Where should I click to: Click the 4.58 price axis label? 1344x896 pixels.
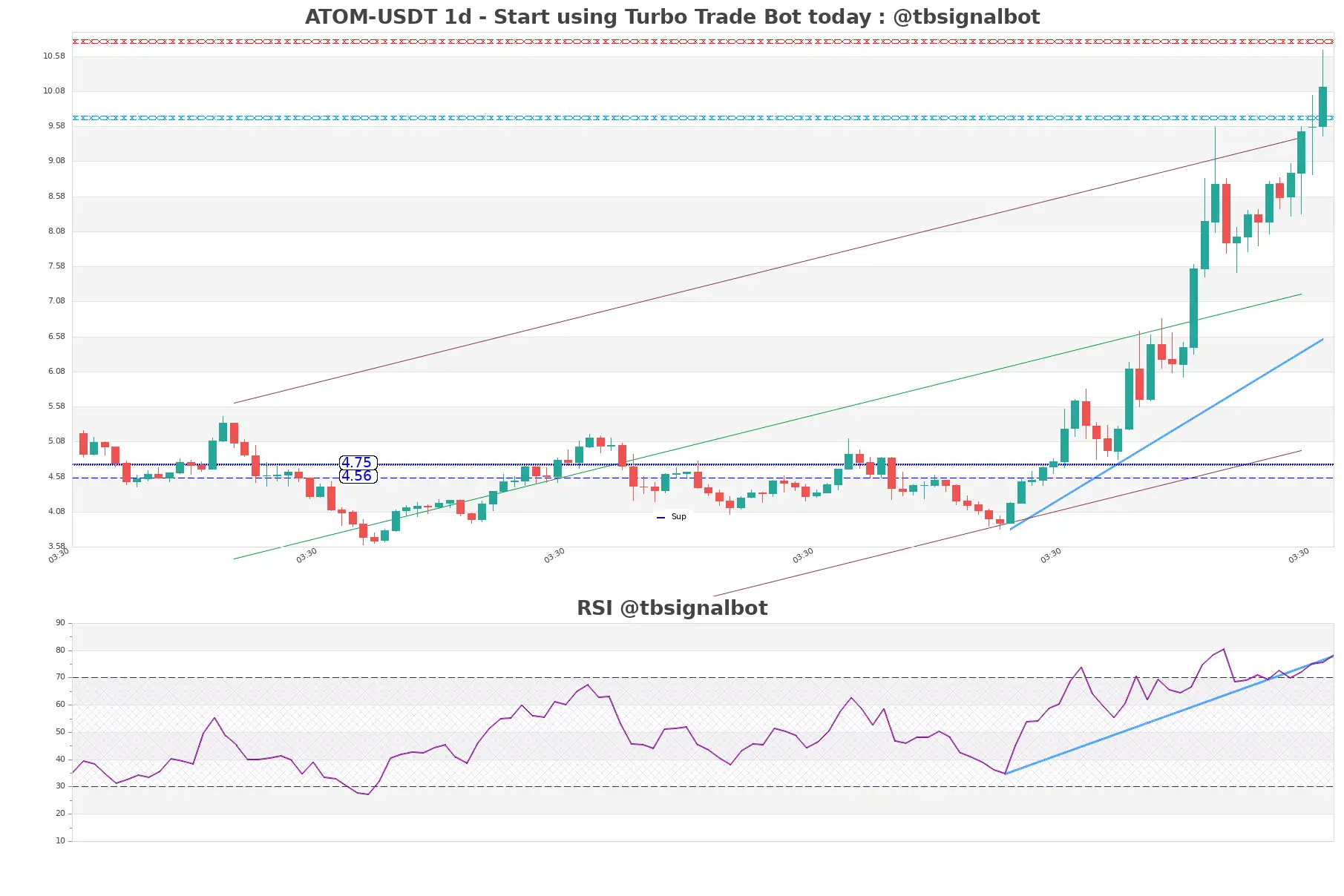click(x=56, y=477)
